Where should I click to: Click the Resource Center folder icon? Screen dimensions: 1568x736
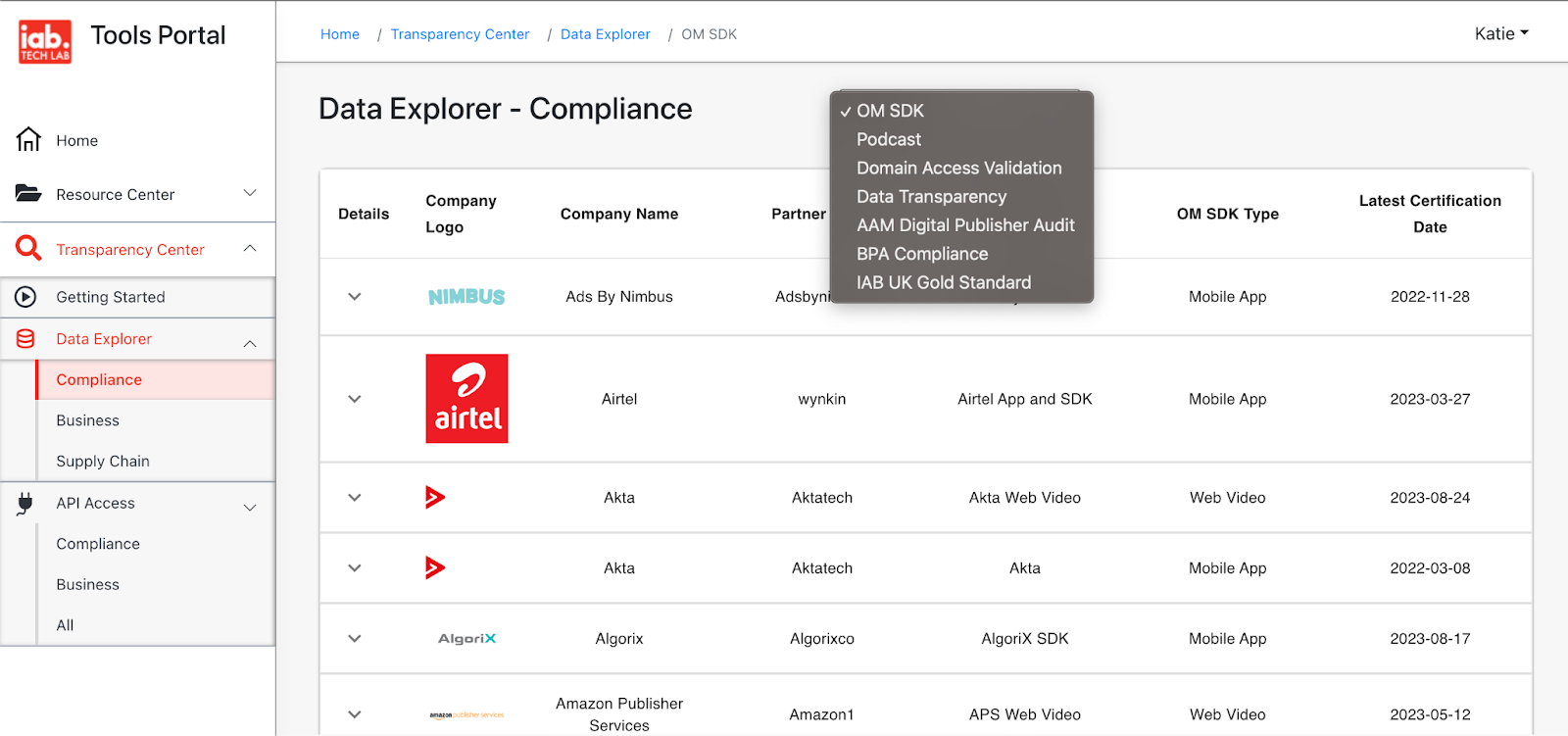pos(28,193)
